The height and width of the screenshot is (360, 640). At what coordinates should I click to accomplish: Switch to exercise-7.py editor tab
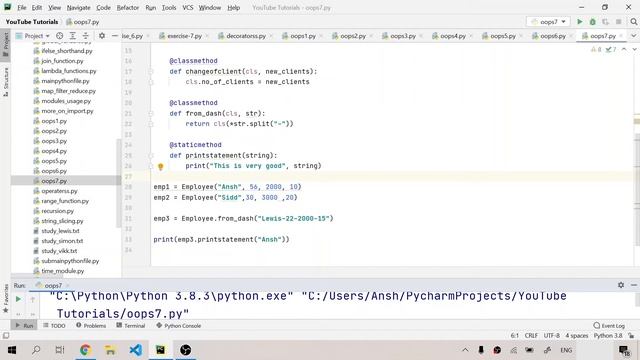(184, 36)
